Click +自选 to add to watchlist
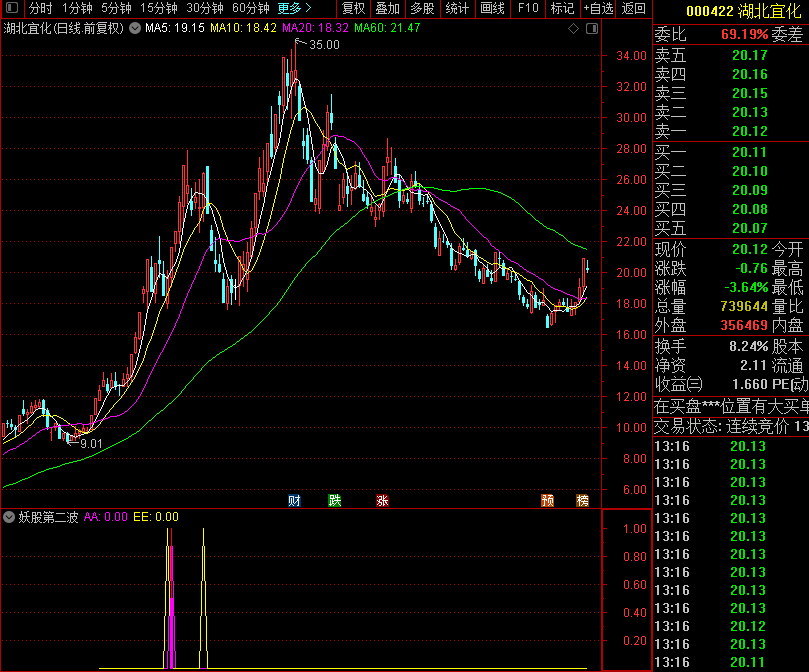This screenshot has height=672, width=809. coord(597,8)
